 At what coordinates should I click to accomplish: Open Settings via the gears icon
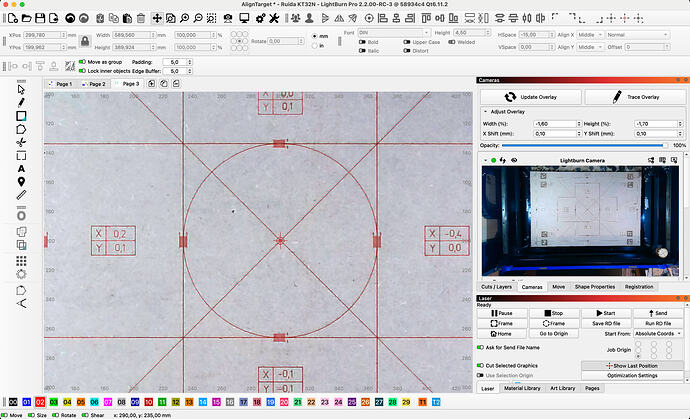point(261,18)
